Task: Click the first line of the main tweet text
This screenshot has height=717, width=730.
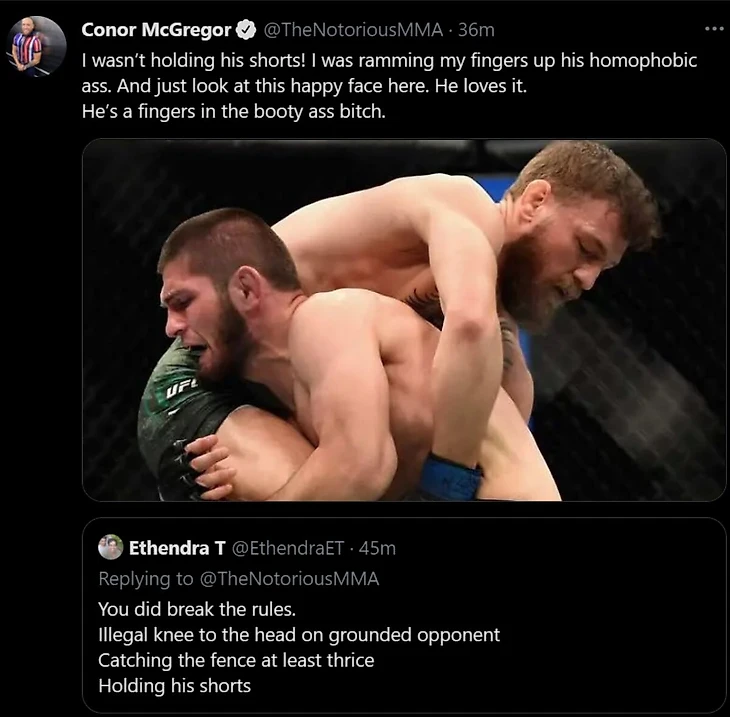Action: click(x=388, y=60)
